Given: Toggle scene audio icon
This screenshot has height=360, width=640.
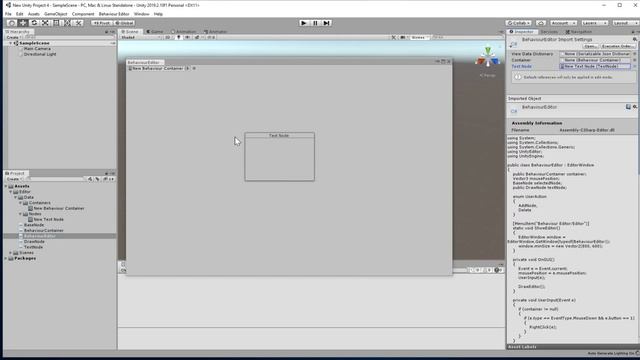Looking at the screenshot, I should tap(187, 37).
